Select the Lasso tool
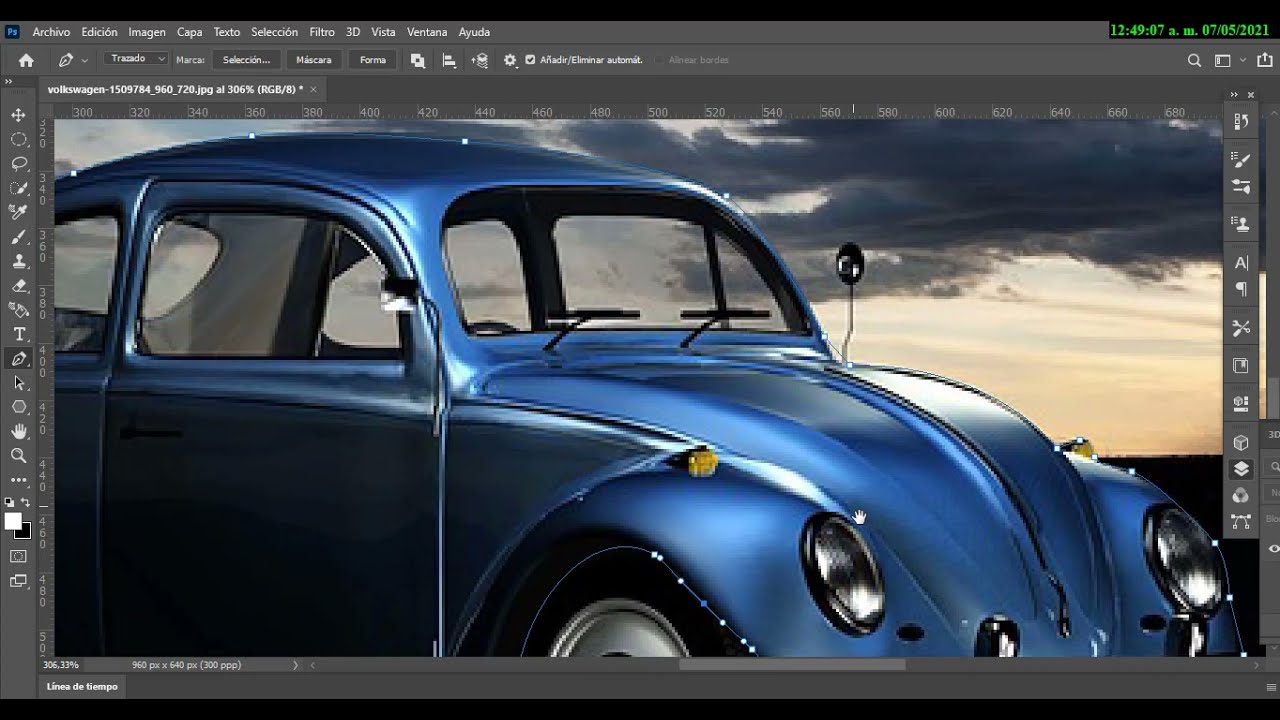Viewport: 1280px width, 720px height. (x=19, y=163)
